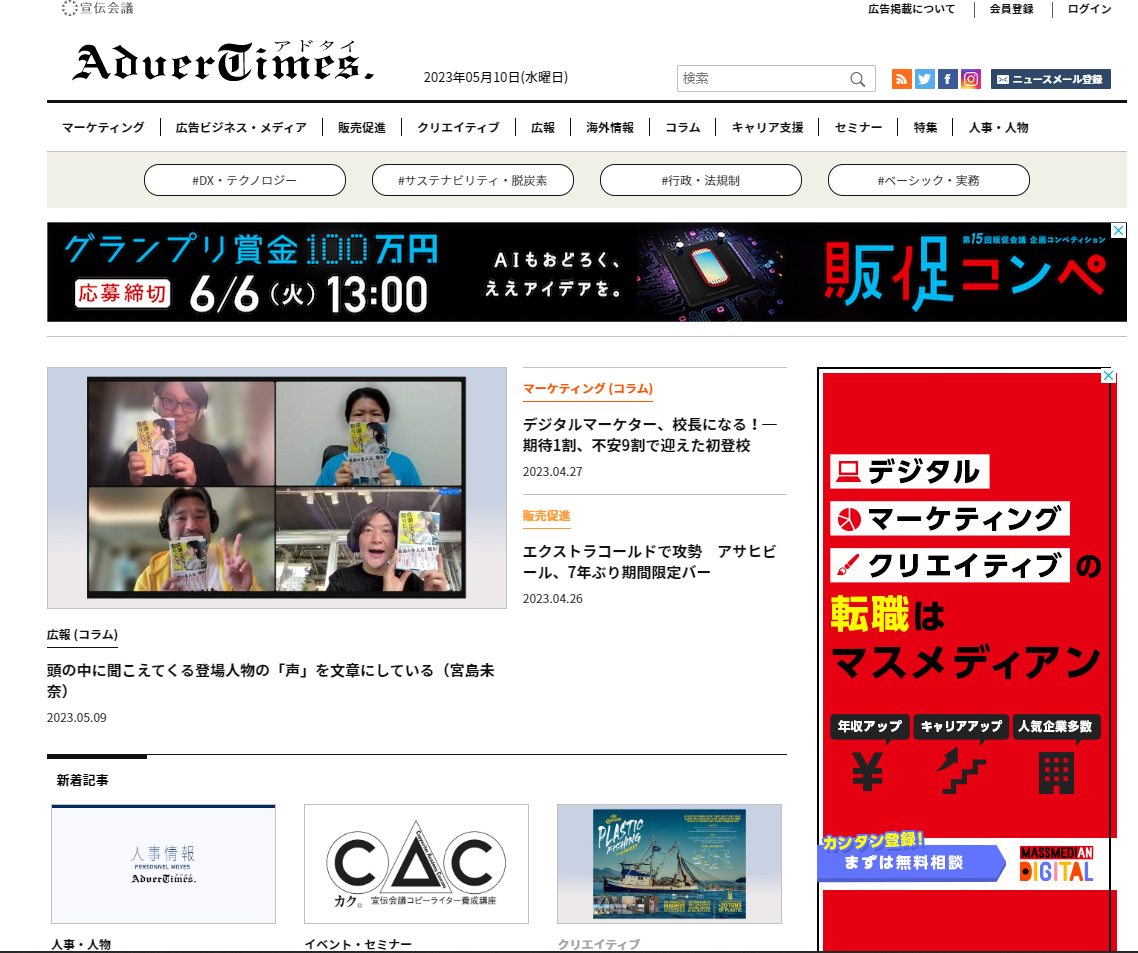
Task: Open the セミナー menu item
Action: click(857, 127)
